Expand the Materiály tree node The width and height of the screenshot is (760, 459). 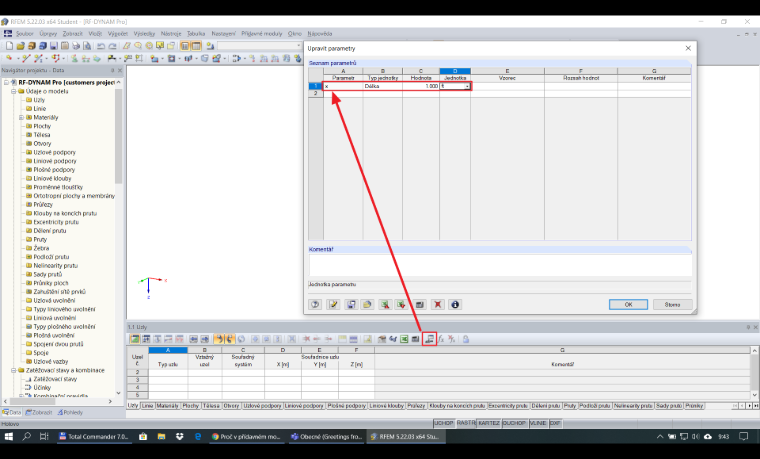(x=21, y=117)
